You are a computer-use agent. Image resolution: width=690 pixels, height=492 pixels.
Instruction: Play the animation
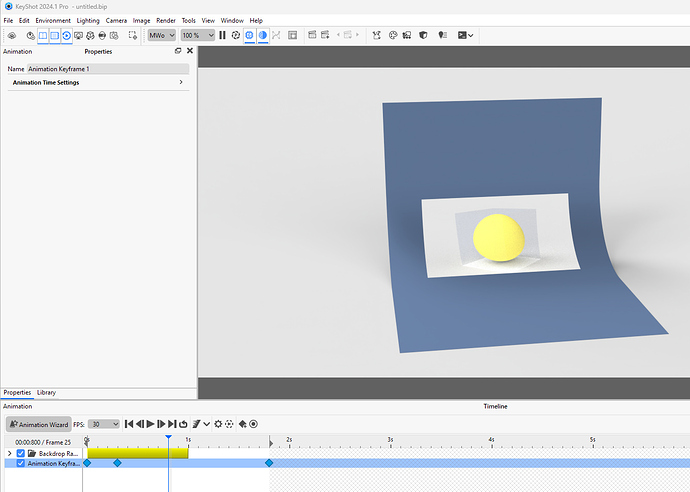click(x=150, y=424)
